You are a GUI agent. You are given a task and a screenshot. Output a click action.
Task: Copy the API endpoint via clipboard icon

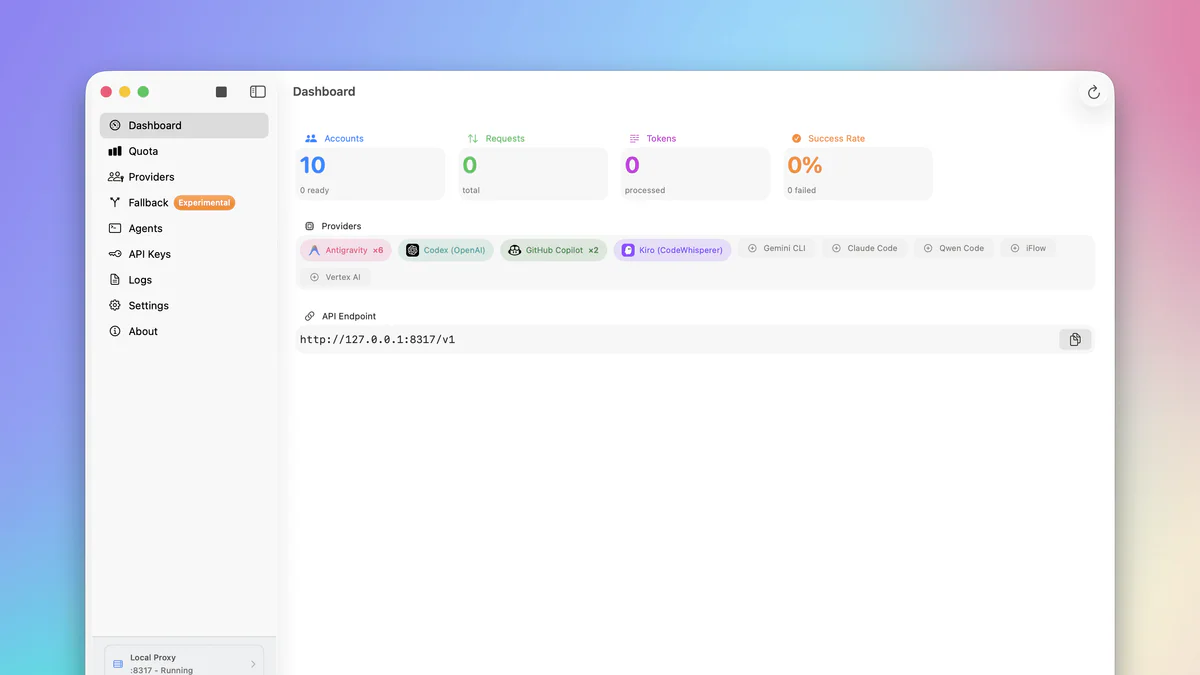(x=1075, y=339)
